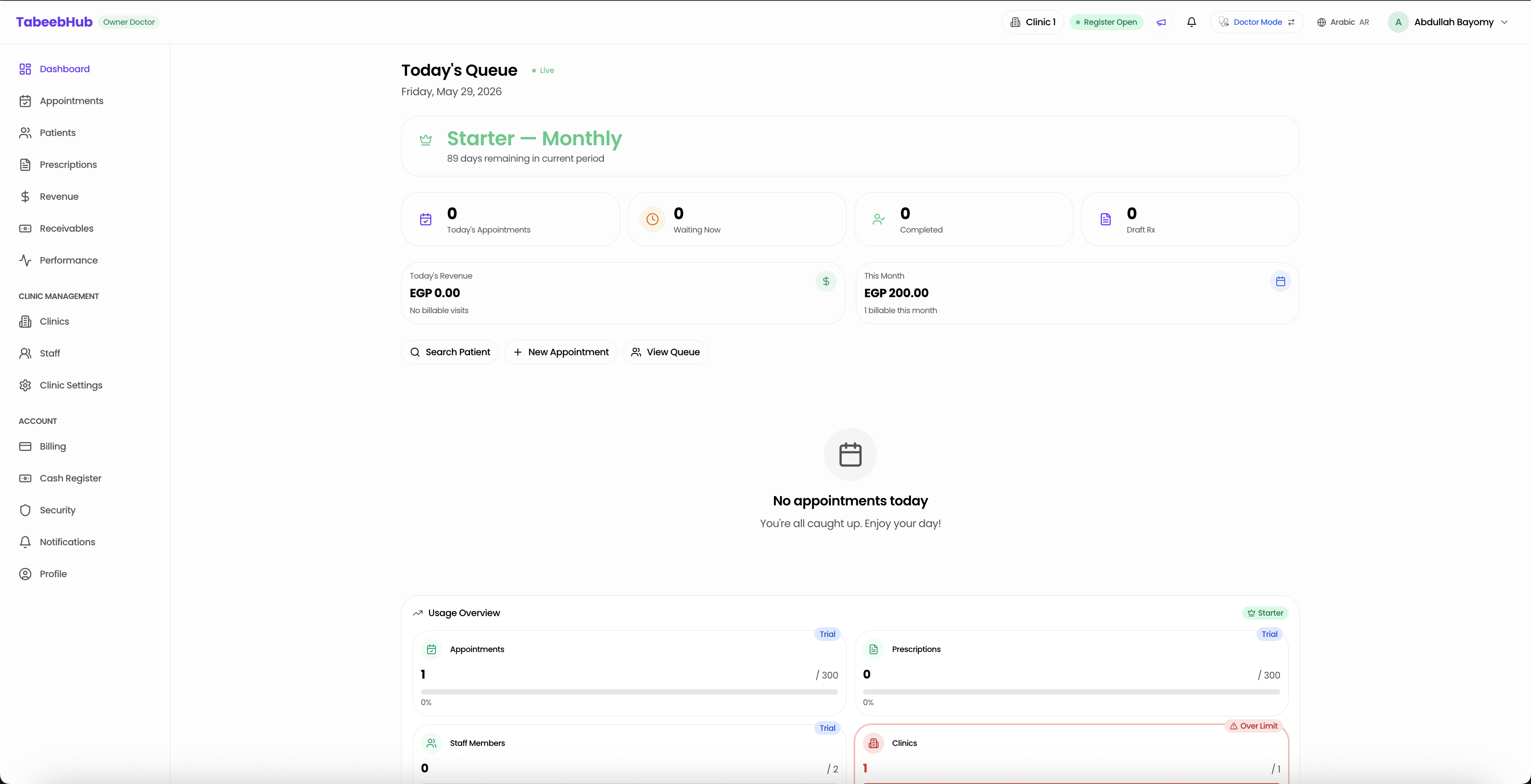Click the Cash Register icon

pyautogui.click(x=25, y=478)
